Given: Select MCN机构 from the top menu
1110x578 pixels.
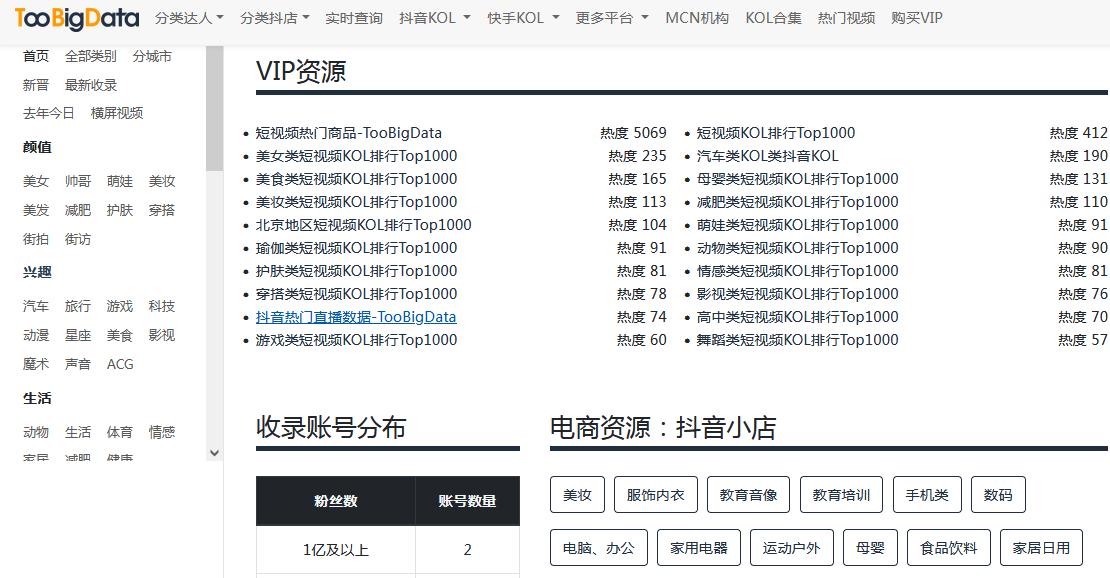Looking at the screenshot, I should click(696, 17).
